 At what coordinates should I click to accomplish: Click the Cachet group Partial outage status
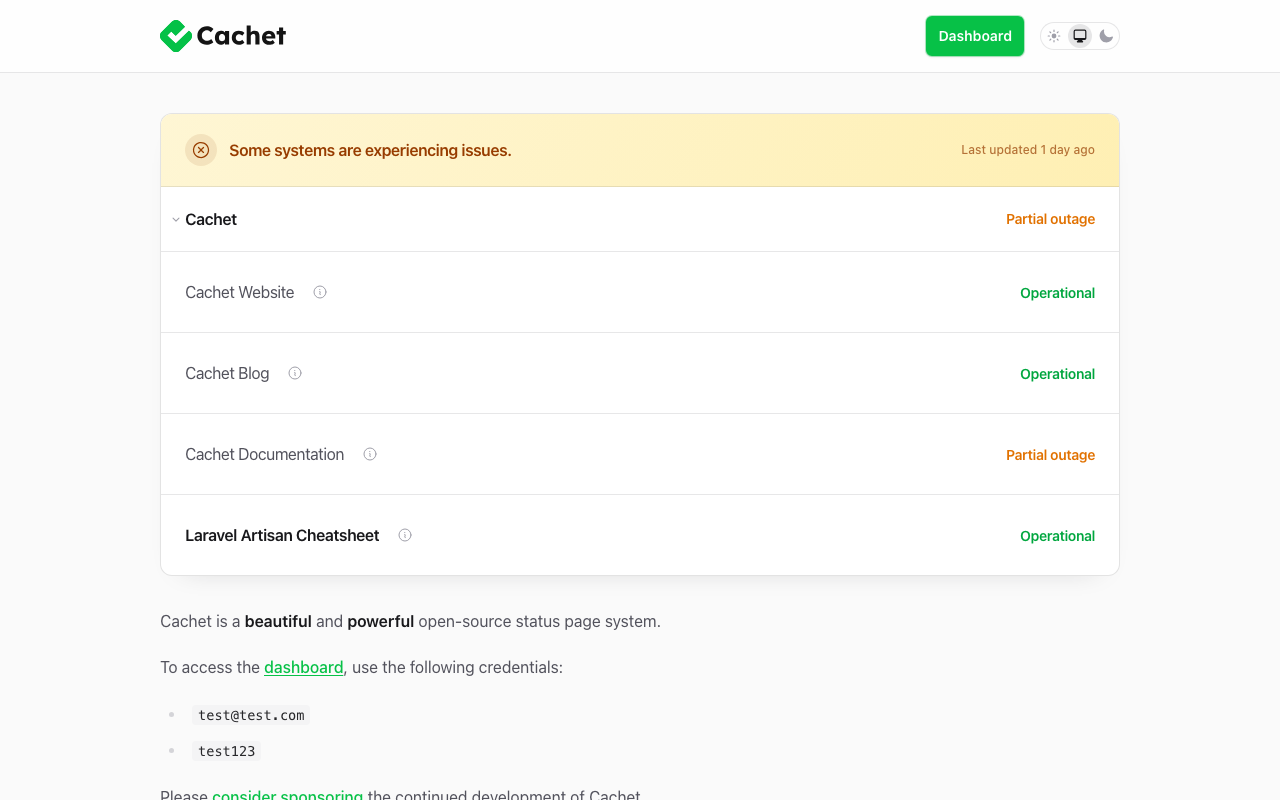point(1050,219)
